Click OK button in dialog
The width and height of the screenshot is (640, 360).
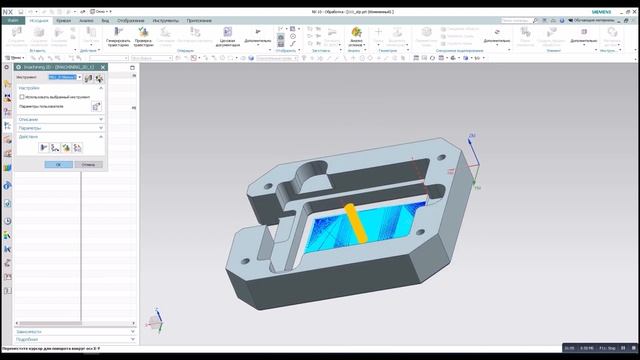pos(58,164)
